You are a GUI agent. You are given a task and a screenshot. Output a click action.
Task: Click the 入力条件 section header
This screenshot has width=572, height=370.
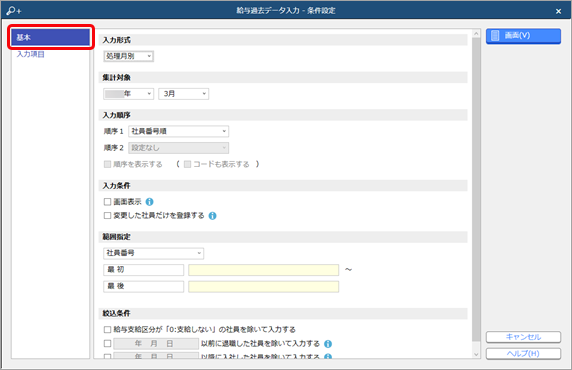click(x=283, y=185)
